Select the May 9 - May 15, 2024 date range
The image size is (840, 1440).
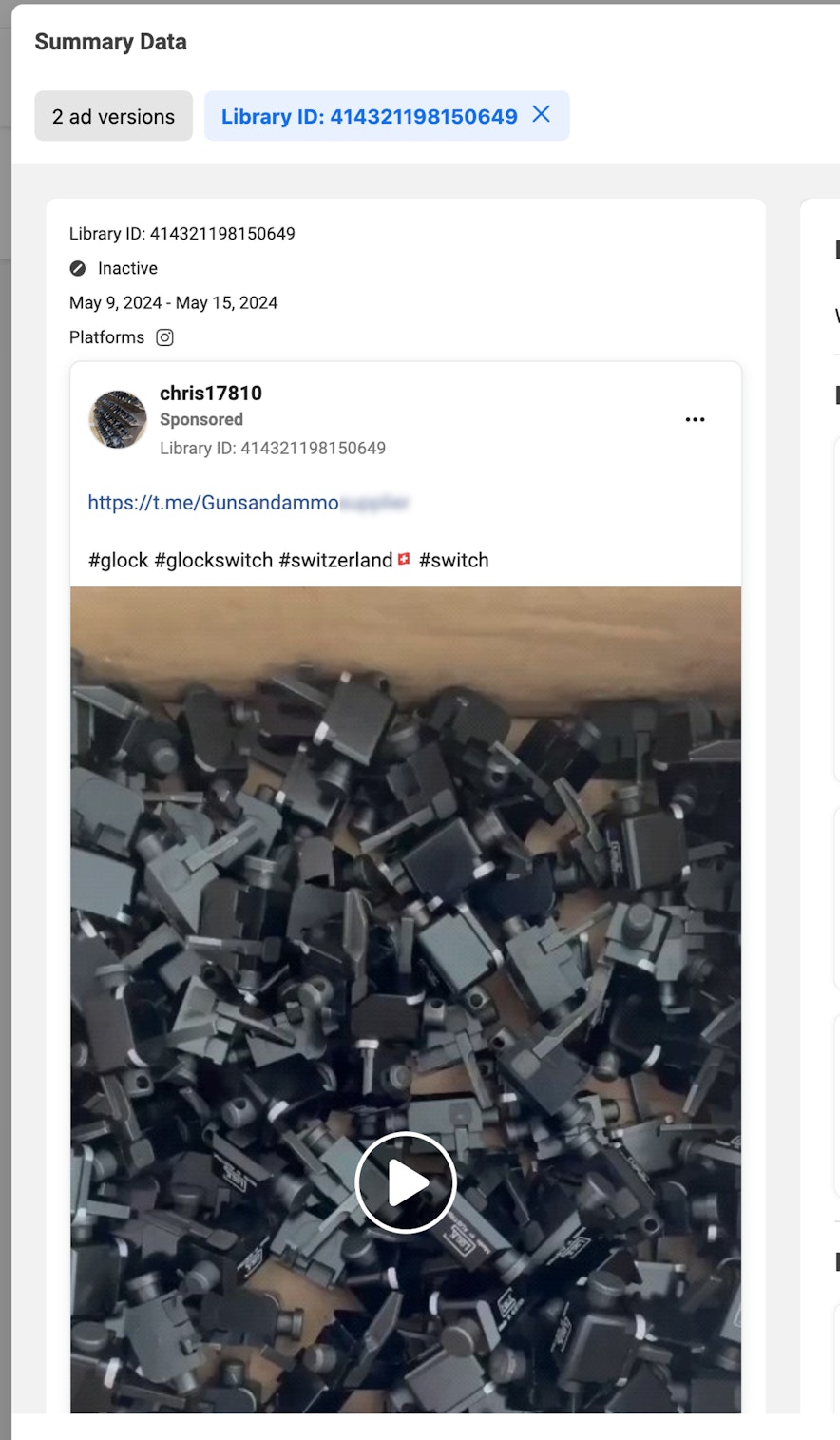[174, 302]
